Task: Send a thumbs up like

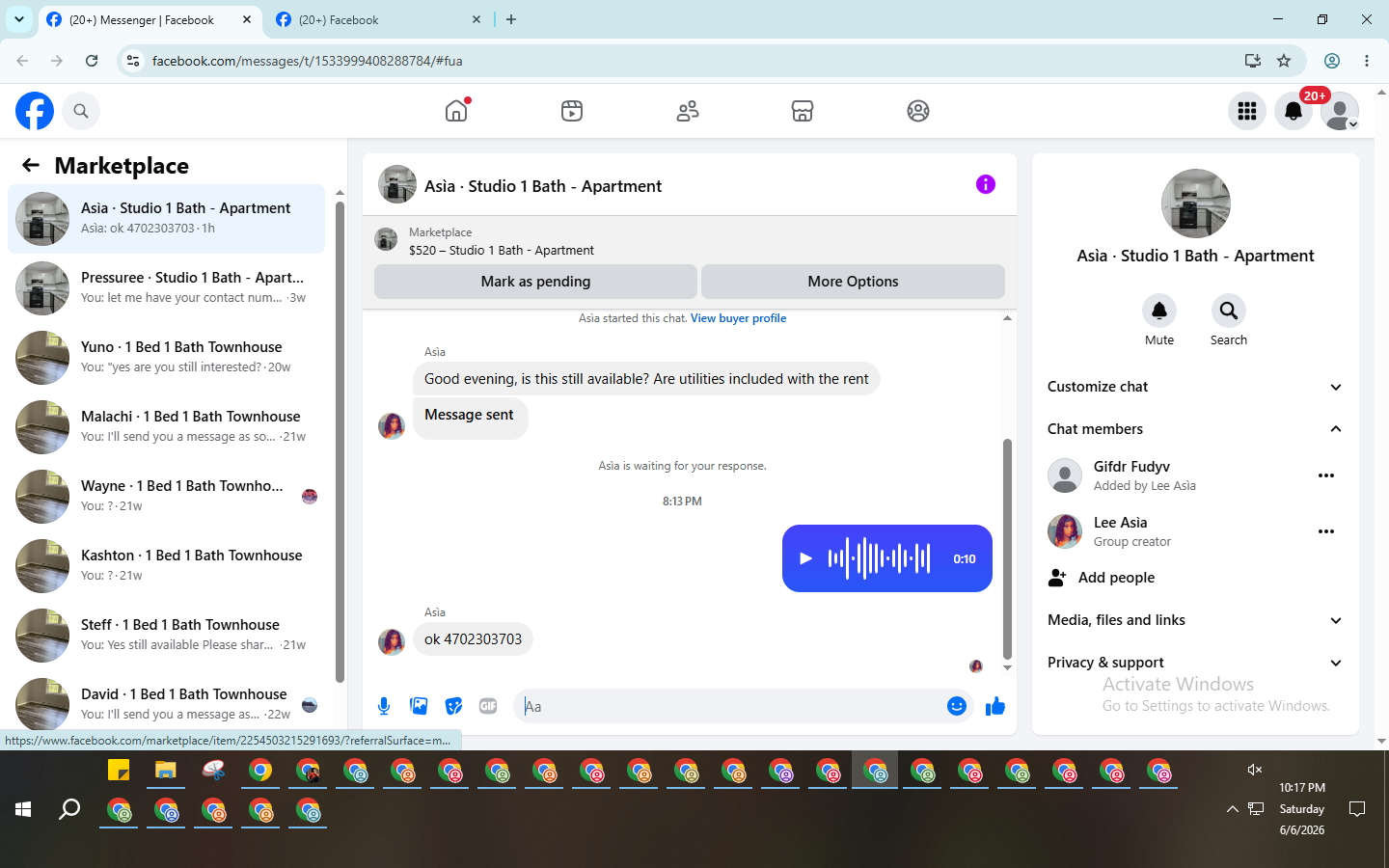Action: pyautogui.click(x=995, y=706)
